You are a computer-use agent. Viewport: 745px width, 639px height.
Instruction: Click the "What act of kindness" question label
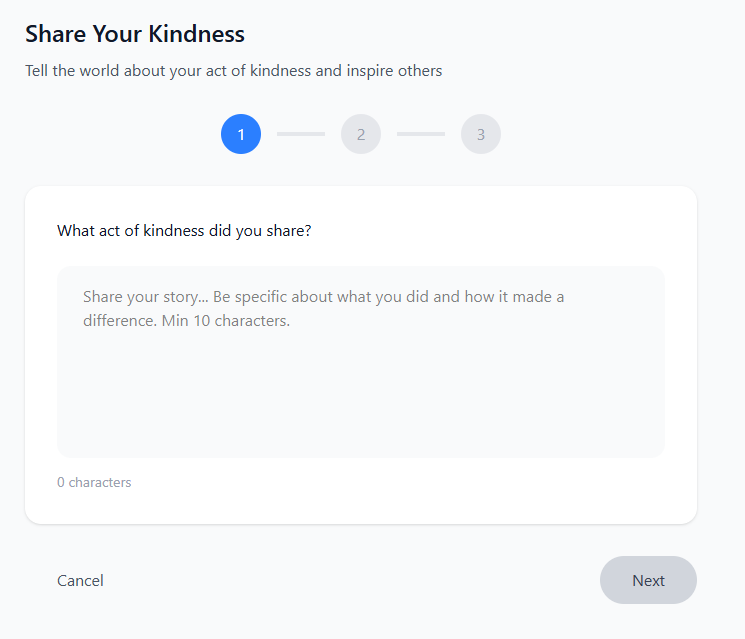184,230
